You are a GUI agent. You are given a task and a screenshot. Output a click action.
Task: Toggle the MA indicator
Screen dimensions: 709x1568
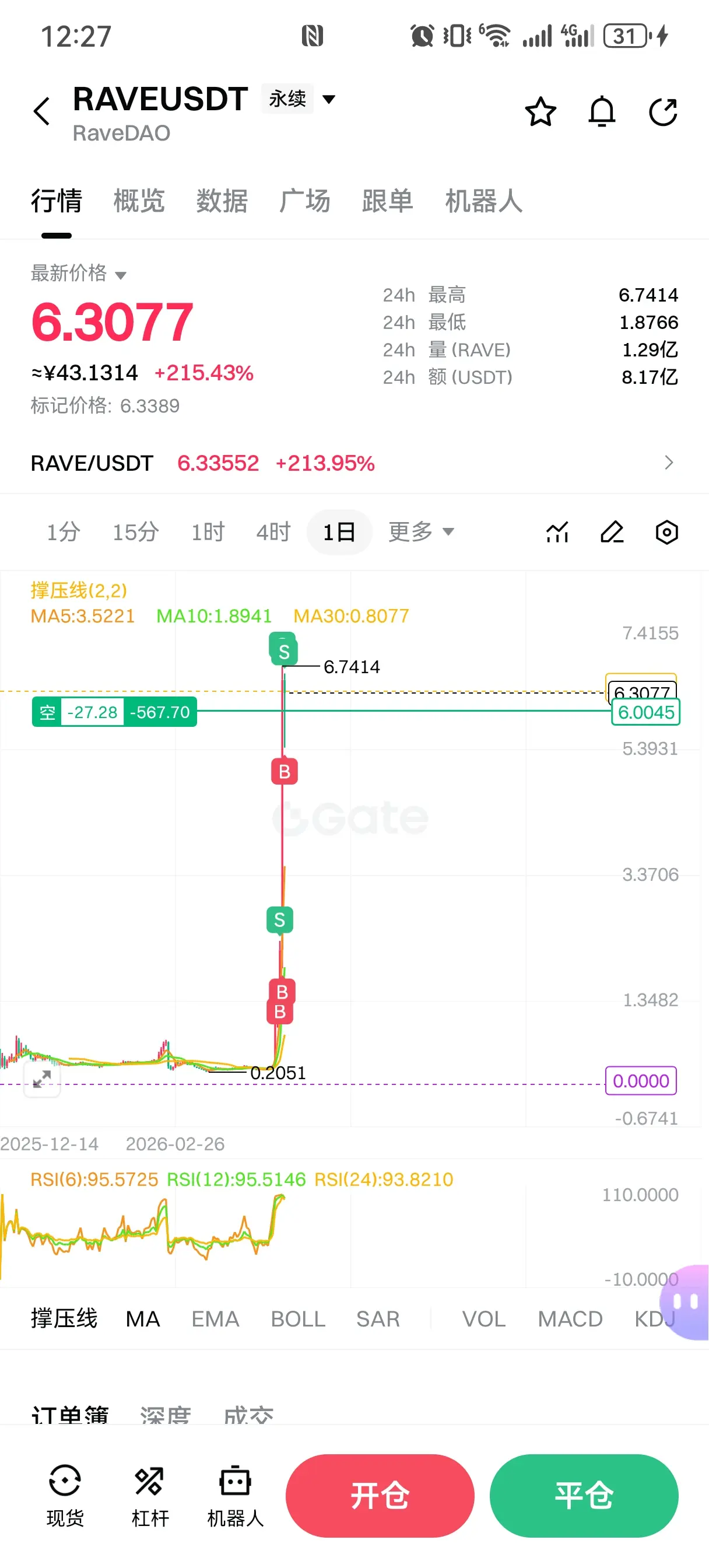(142, 1319)
